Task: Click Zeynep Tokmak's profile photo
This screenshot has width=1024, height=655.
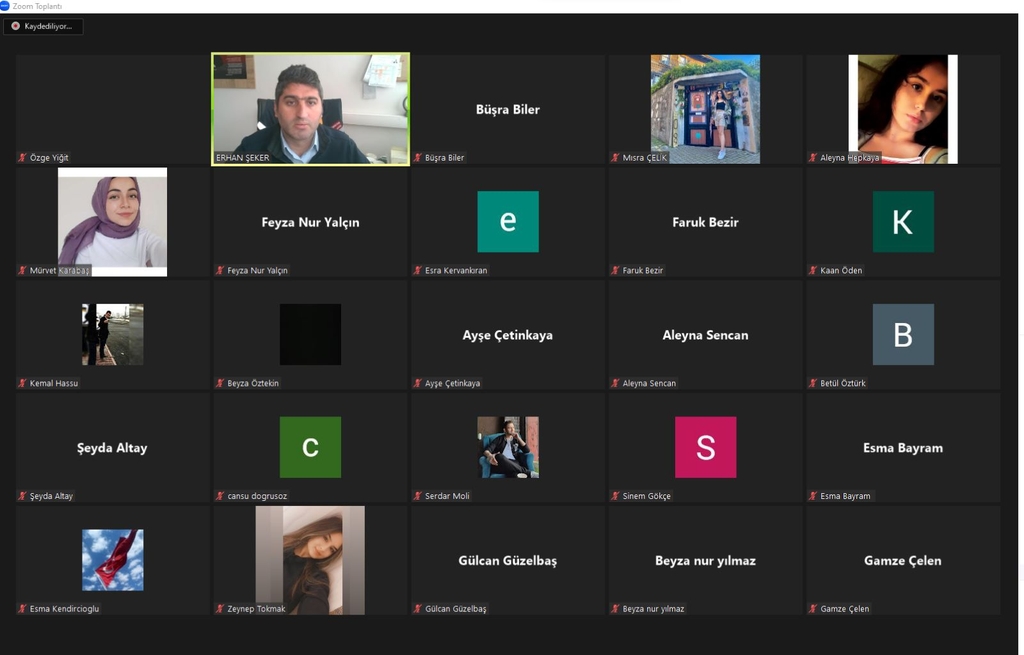Action: coord(310,560)
